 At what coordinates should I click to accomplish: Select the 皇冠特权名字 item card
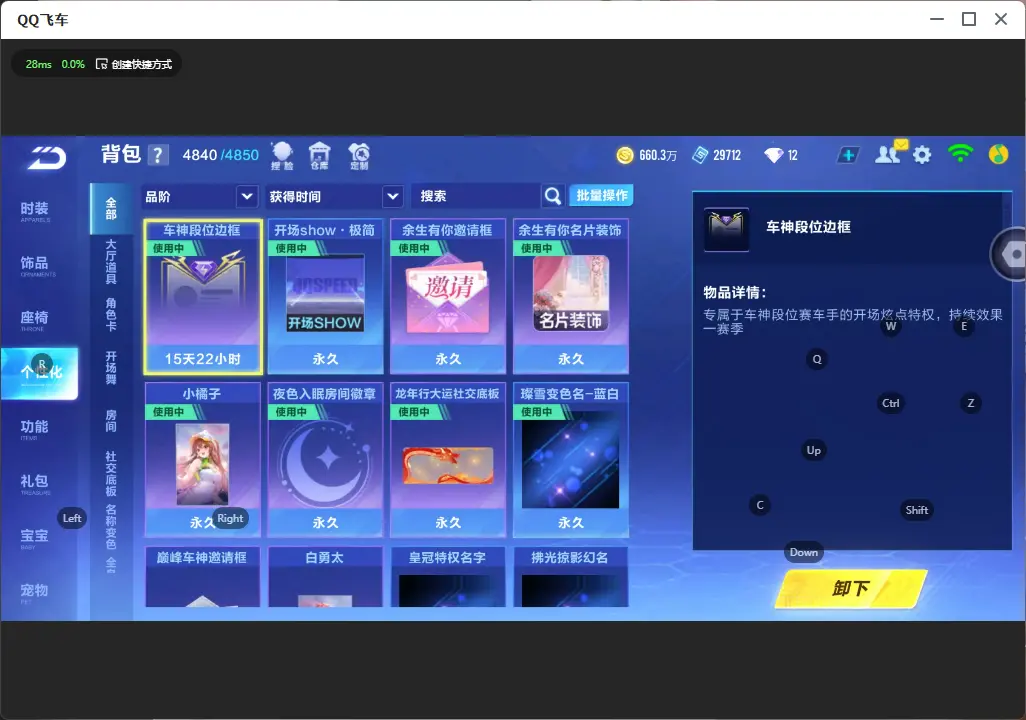[x=448, y=577]
